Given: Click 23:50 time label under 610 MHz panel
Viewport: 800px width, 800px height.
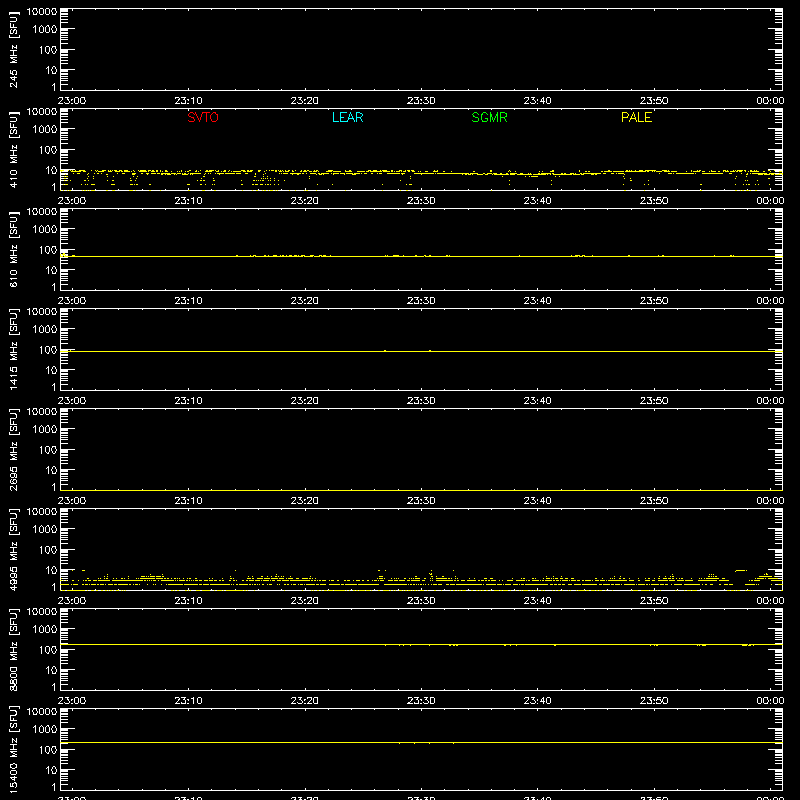Looking at the screenshot, I should pos(654,301).
